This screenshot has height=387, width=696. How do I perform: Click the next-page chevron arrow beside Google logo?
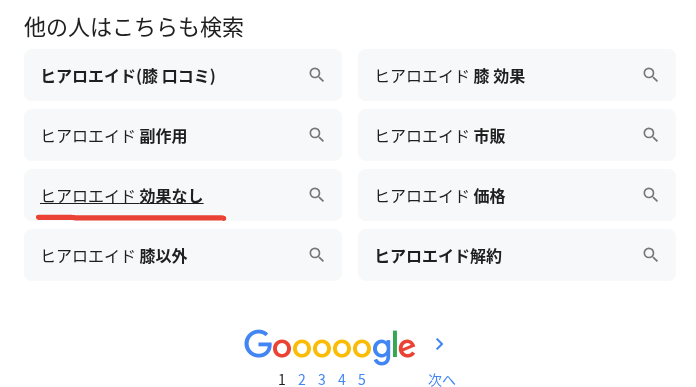(439, 344)
